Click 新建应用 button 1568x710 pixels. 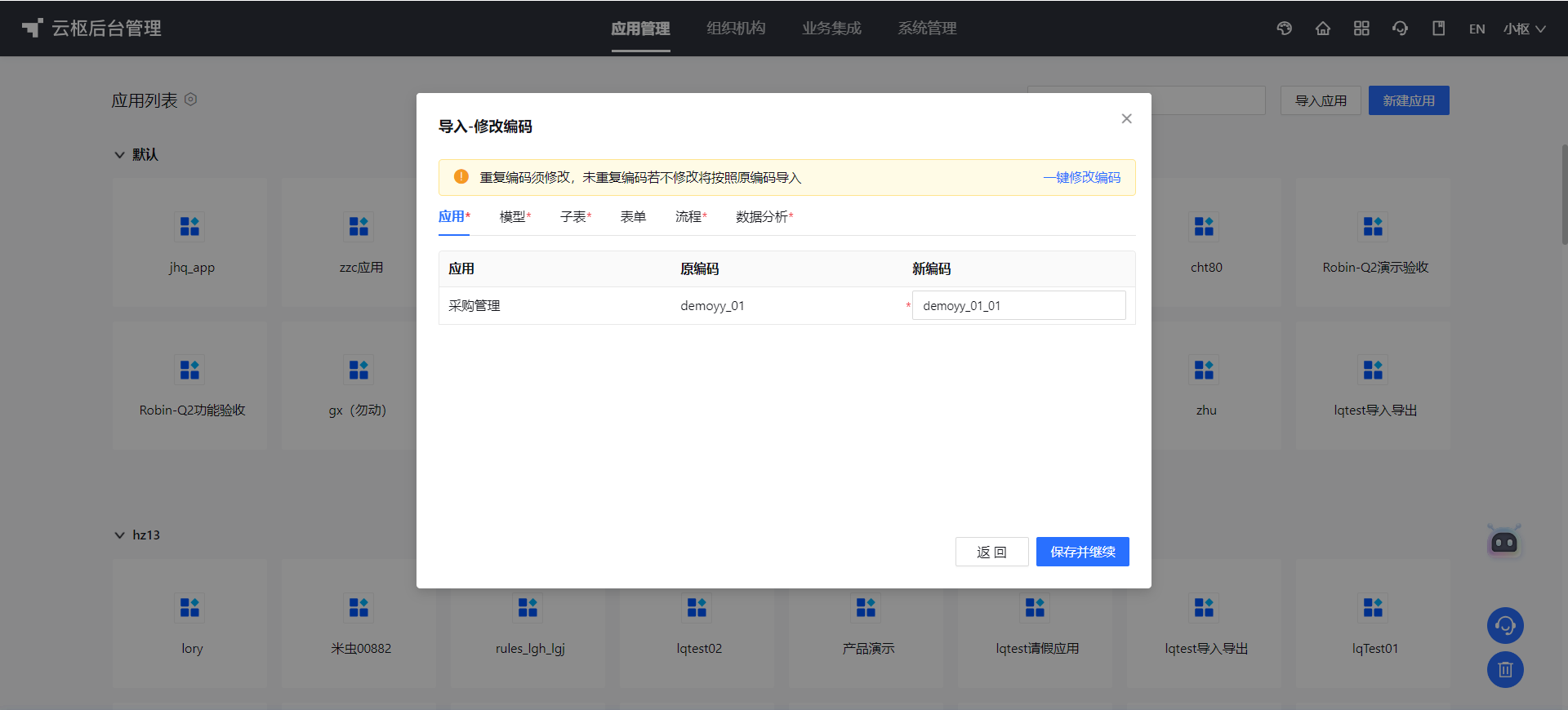(1409, 100)
